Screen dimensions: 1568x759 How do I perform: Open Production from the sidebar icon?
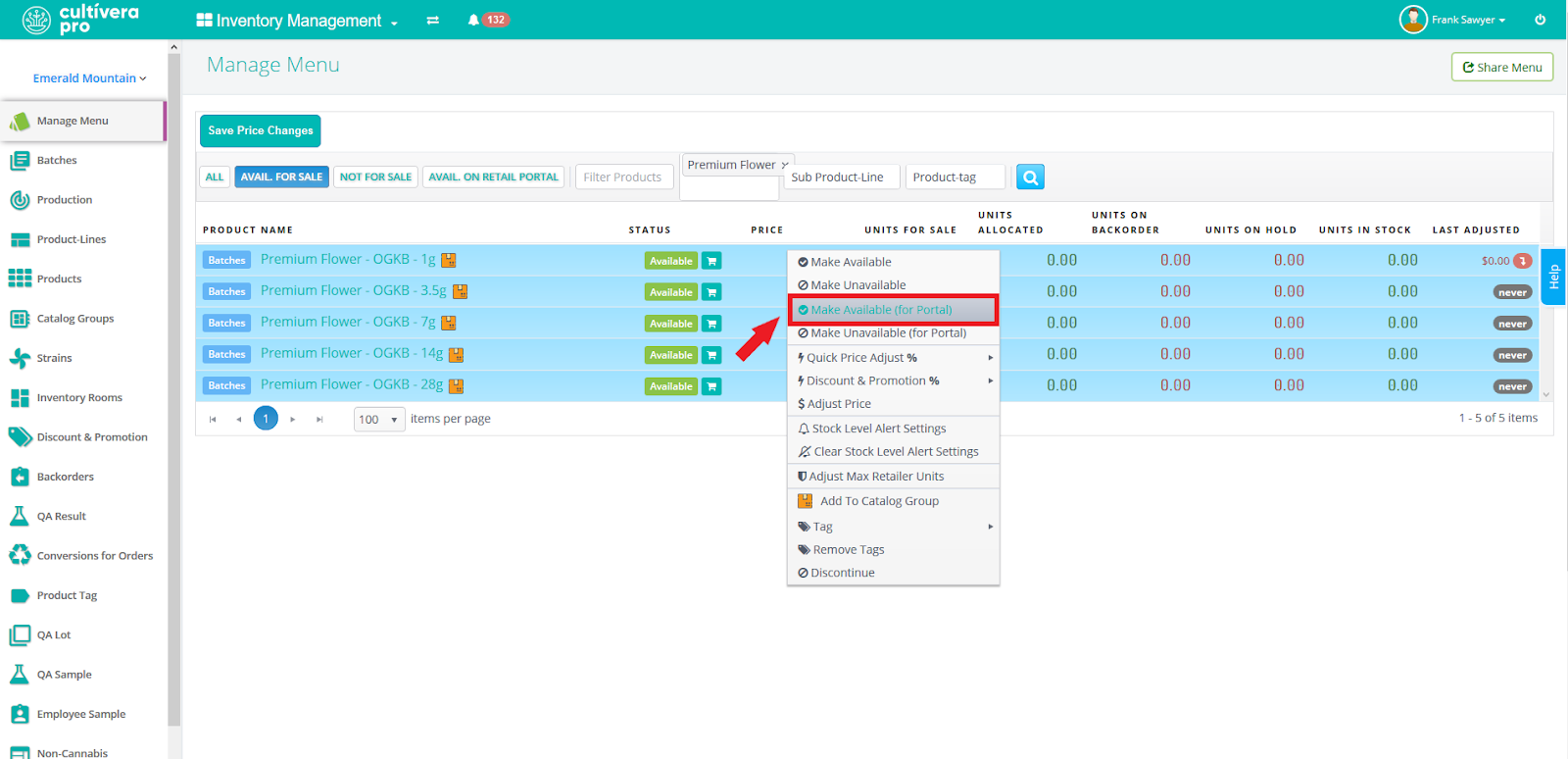pos(19,200)
